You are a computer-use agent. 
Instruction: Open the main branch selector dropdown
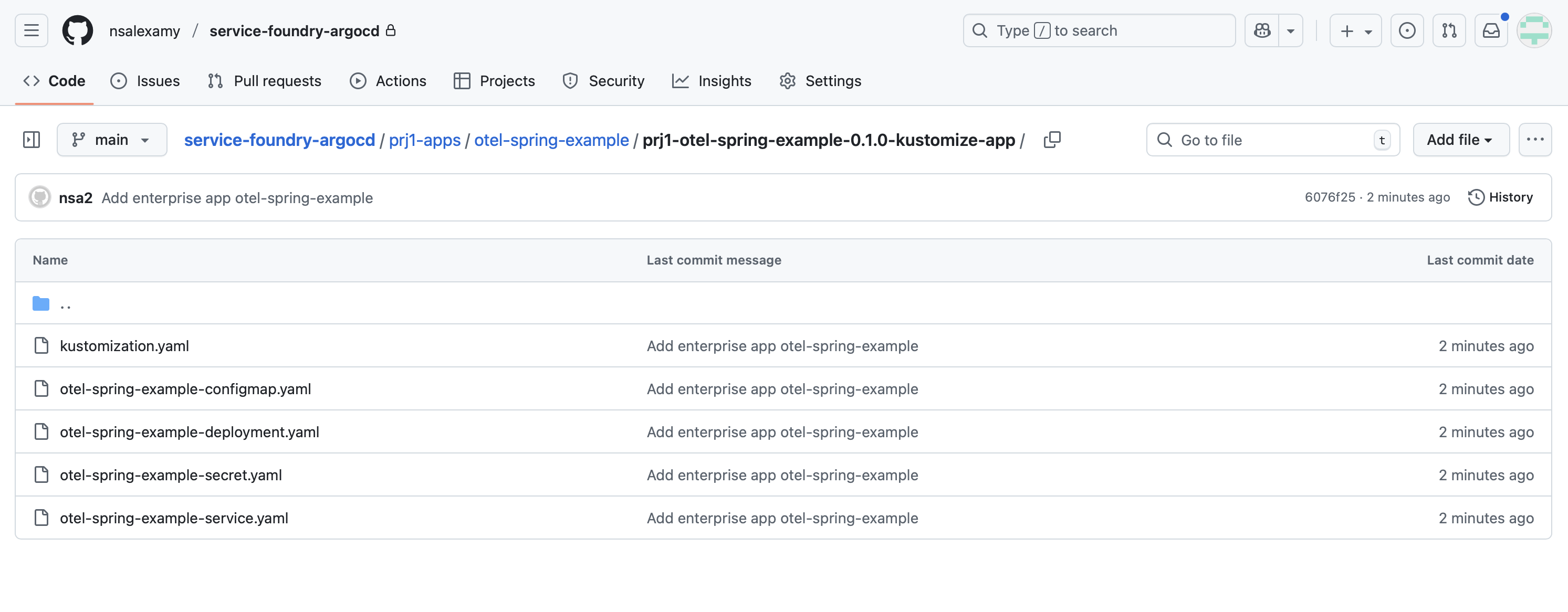[112, 140]
